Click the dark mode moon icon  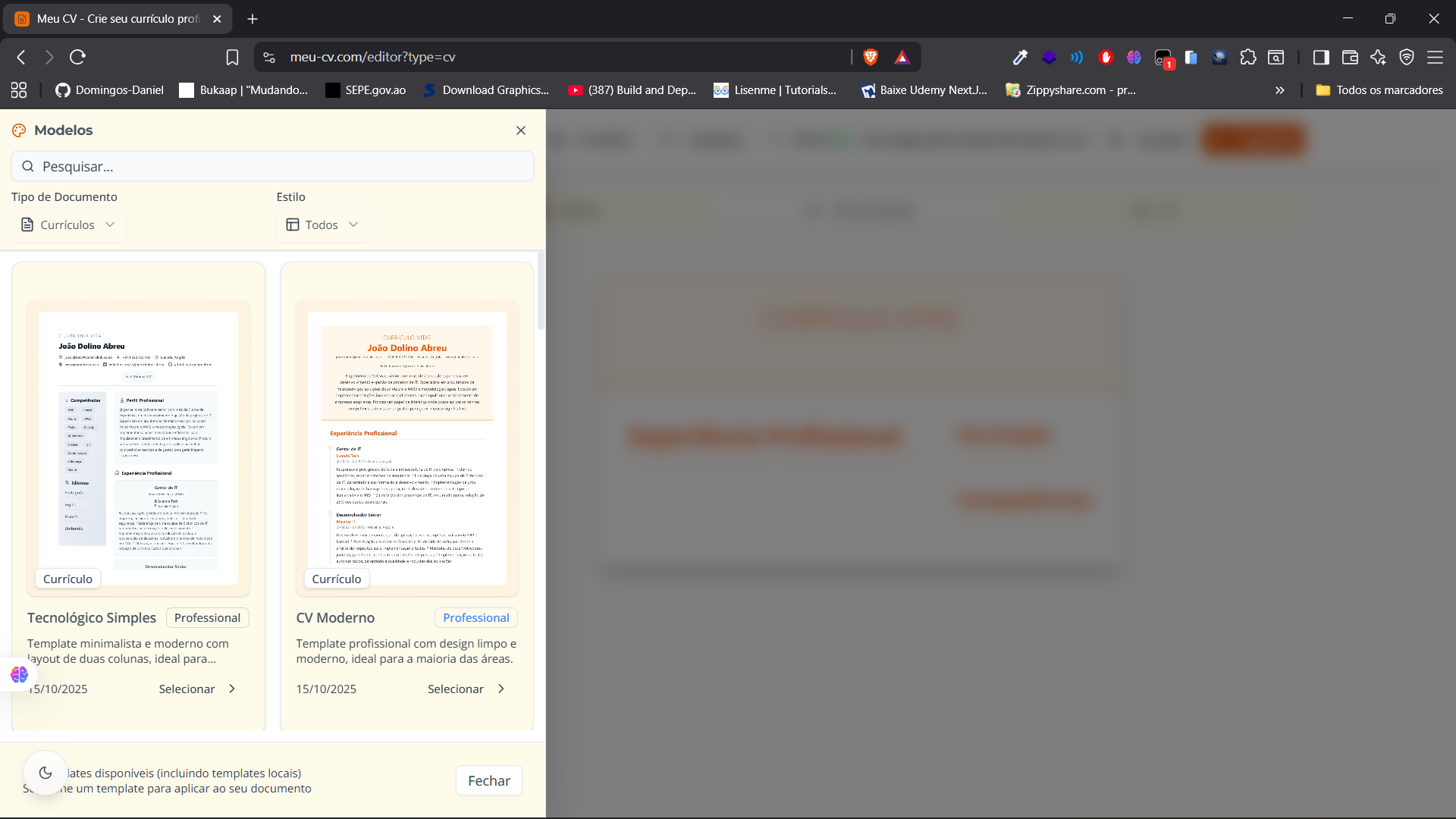[x=45, y=772]
